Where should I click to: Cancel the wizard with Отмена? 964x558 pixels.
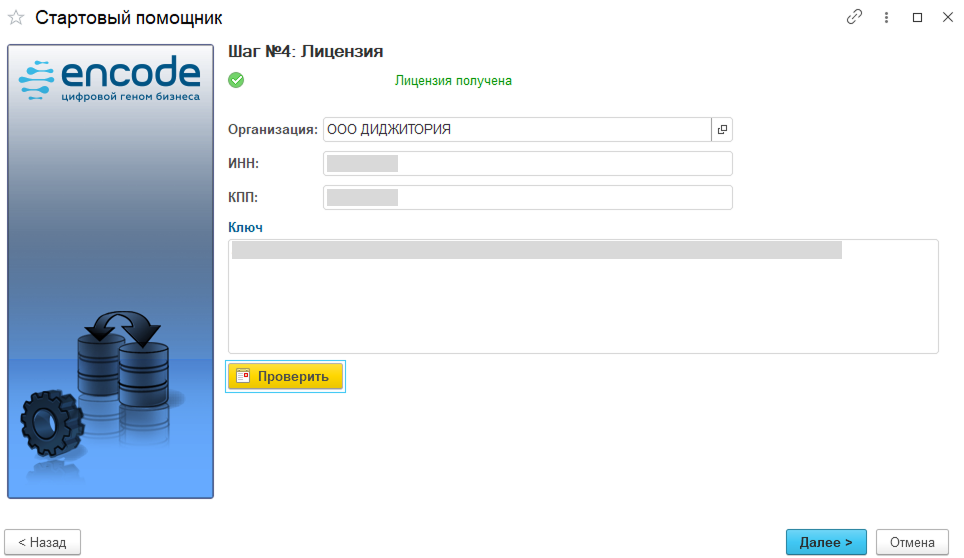[x=912, y=542]
